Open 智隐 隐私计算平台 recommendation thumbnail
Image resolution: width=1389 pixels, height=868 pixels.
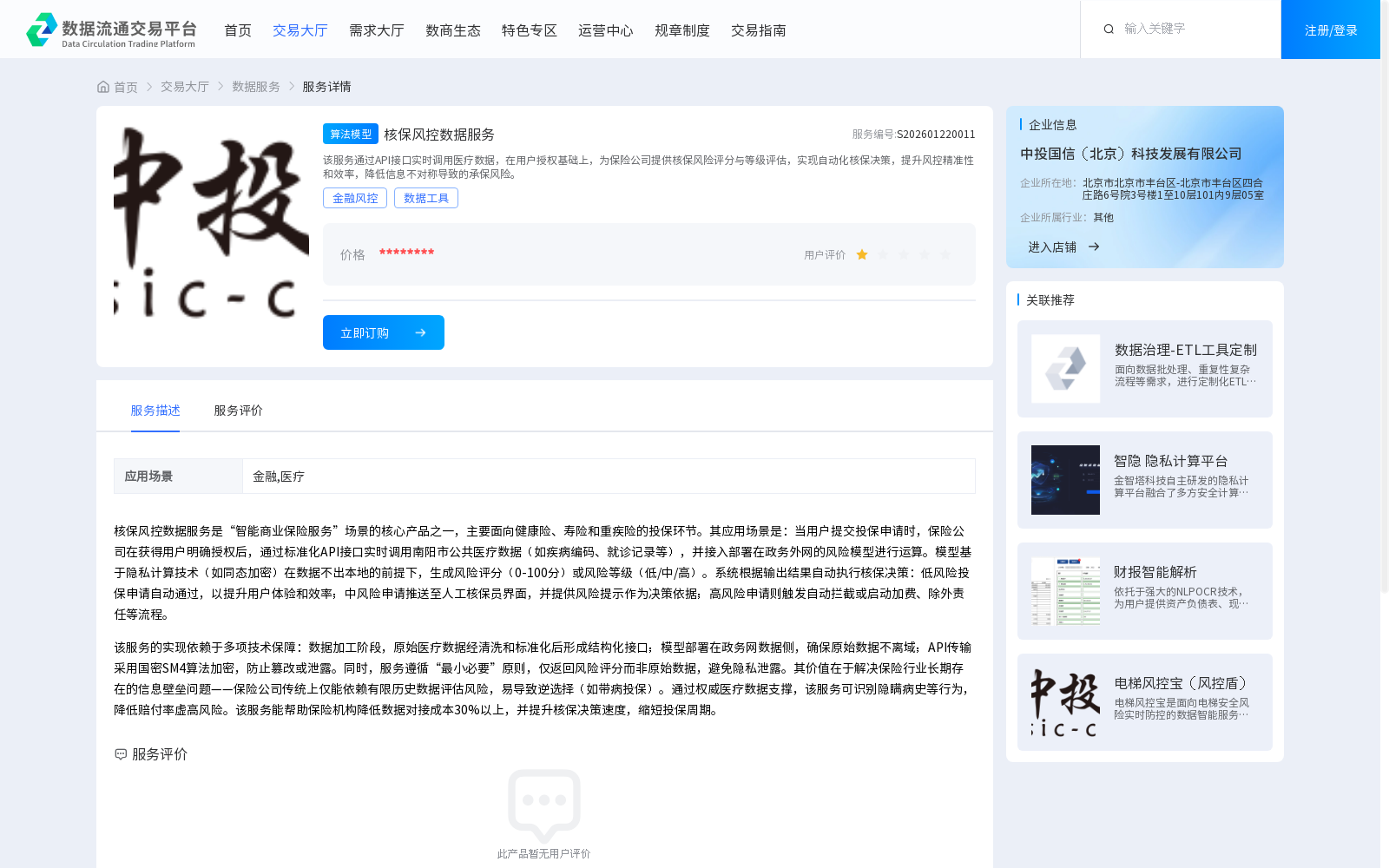(1065, 480)
